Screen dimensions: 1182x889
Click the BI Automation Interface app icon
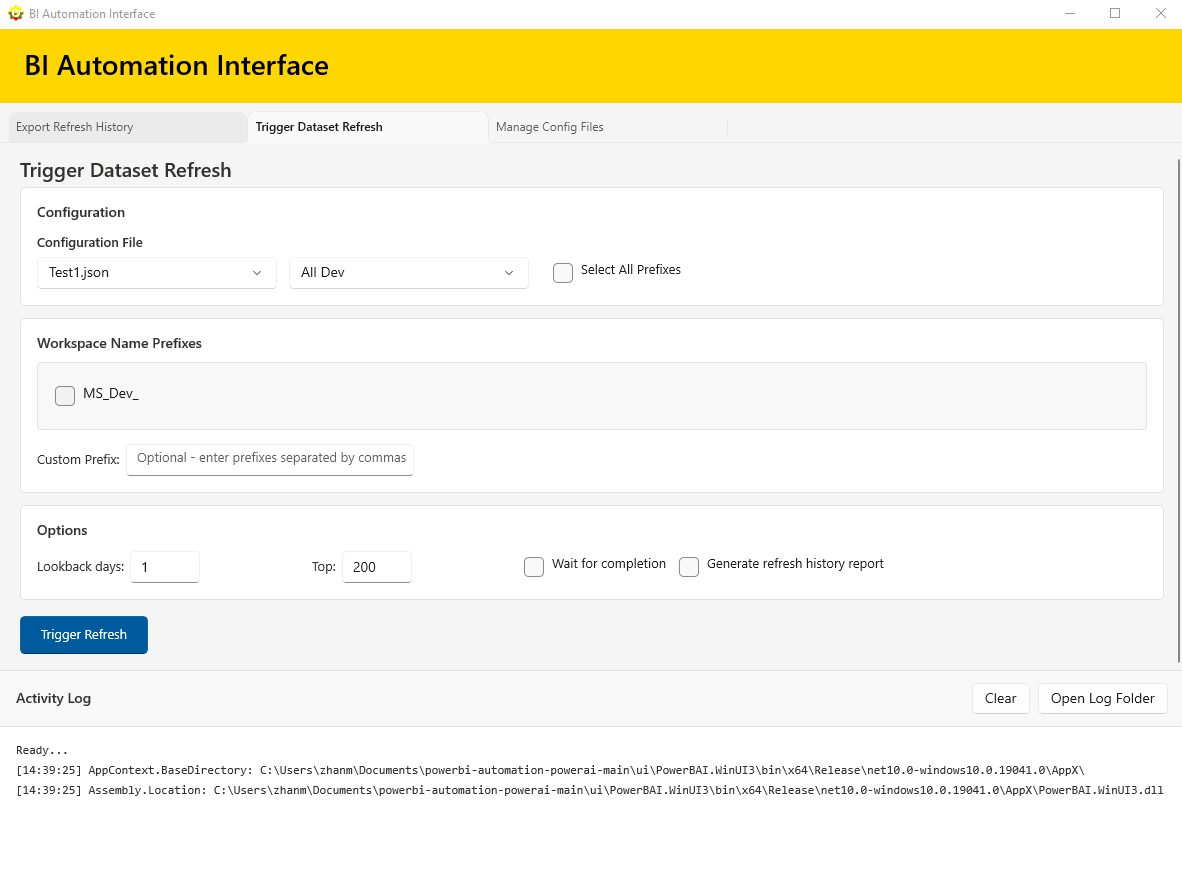pos(14,13)
